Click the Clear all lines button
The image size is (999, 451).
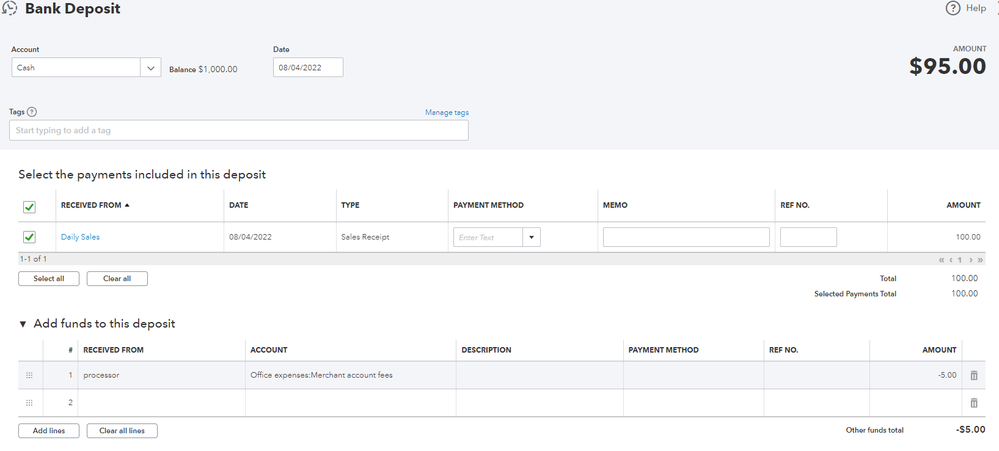pos(122,431)
